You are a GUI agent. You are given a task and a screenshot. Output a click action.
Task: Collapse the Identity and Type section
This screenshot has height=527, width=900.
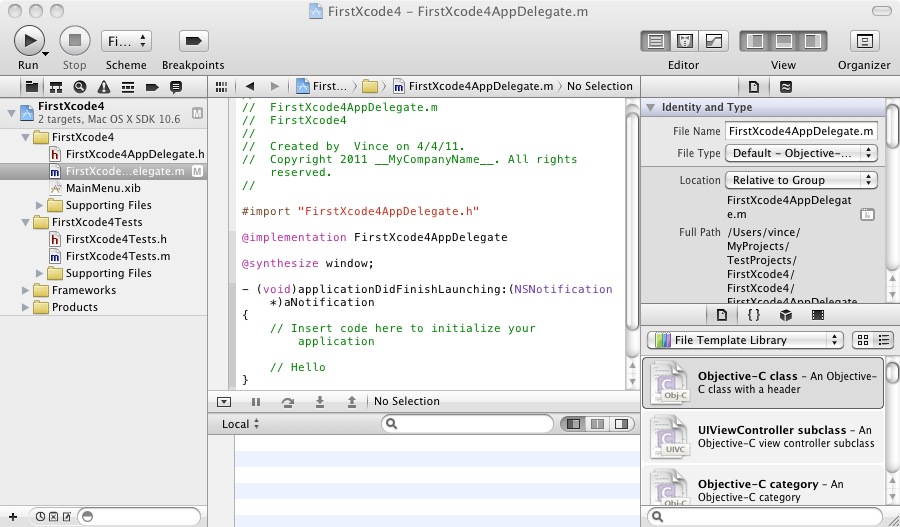(x=651, y=107)
